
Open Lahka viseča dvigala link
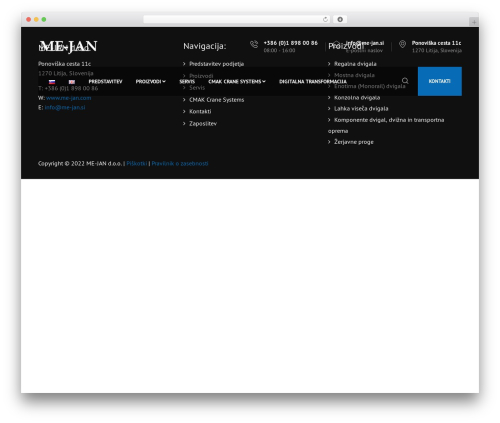click(x=361, y=109)
